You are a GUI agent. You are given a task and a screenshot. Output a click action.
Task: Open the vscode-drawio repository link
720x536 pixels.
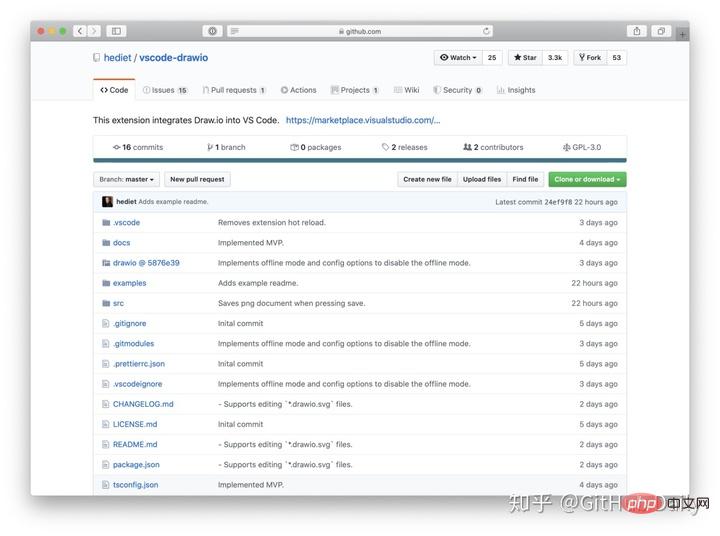[174, 57]
